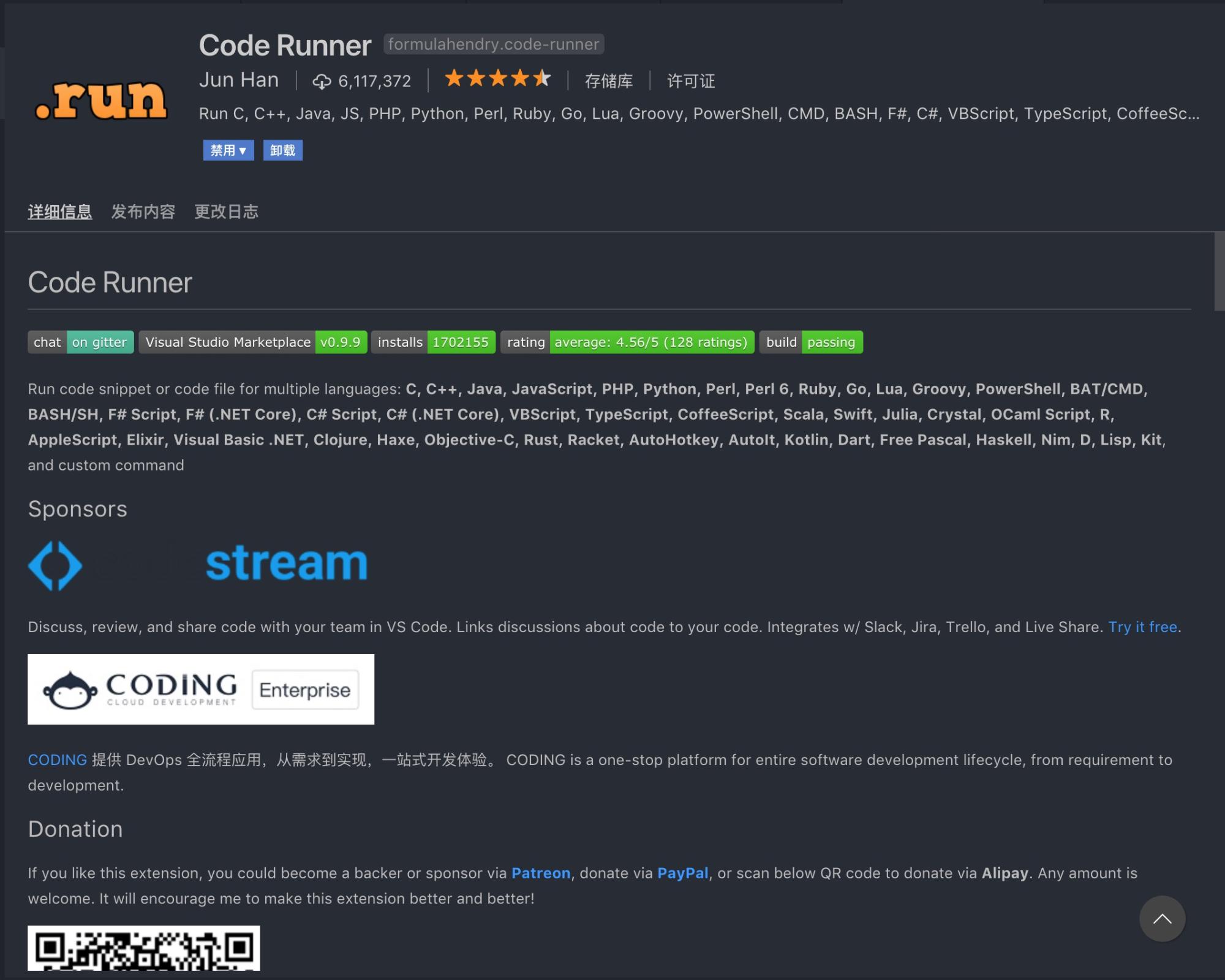
Task: Switch to the 更改日志 tab
Action: [227, 212]
